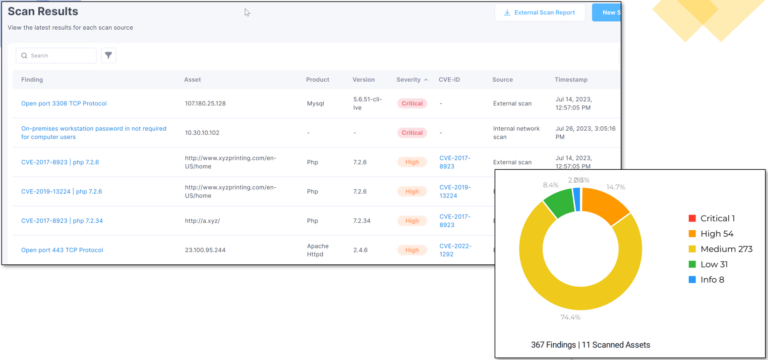
Task: Click the 'High 54' legend label
Action: pos(717,234)
